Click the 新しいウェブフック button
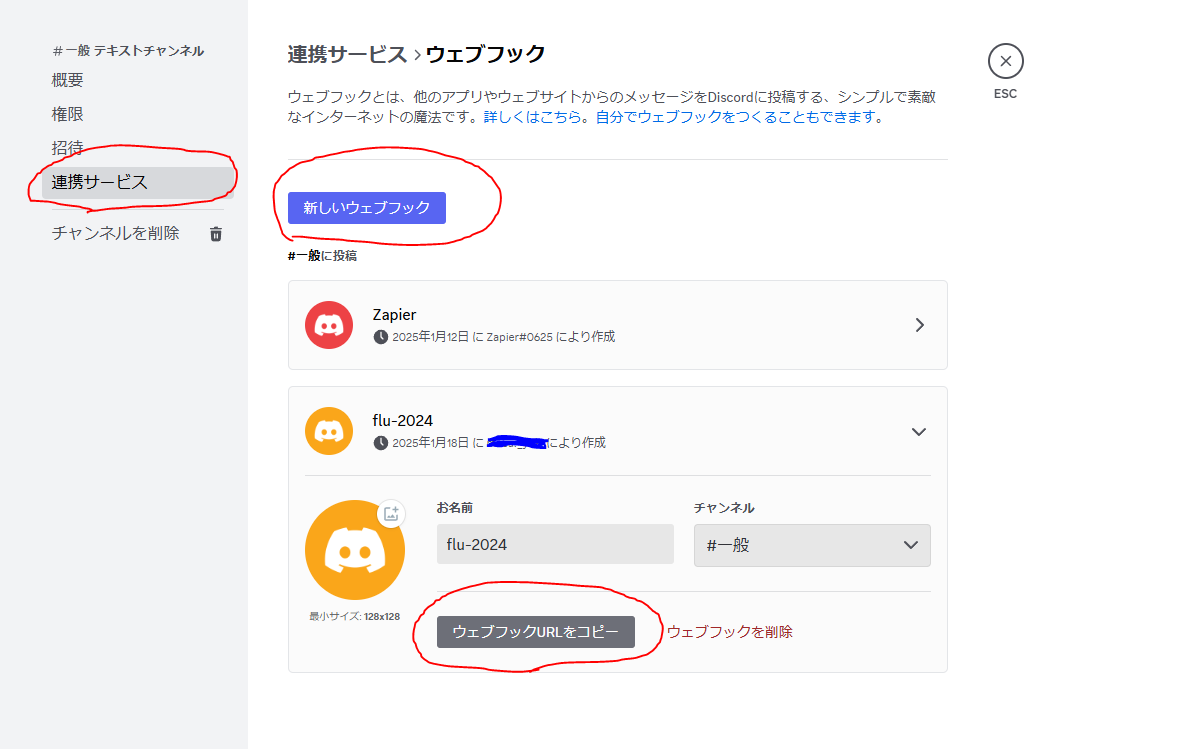The width and height of the screenshot is (1179, 749). 366,208
